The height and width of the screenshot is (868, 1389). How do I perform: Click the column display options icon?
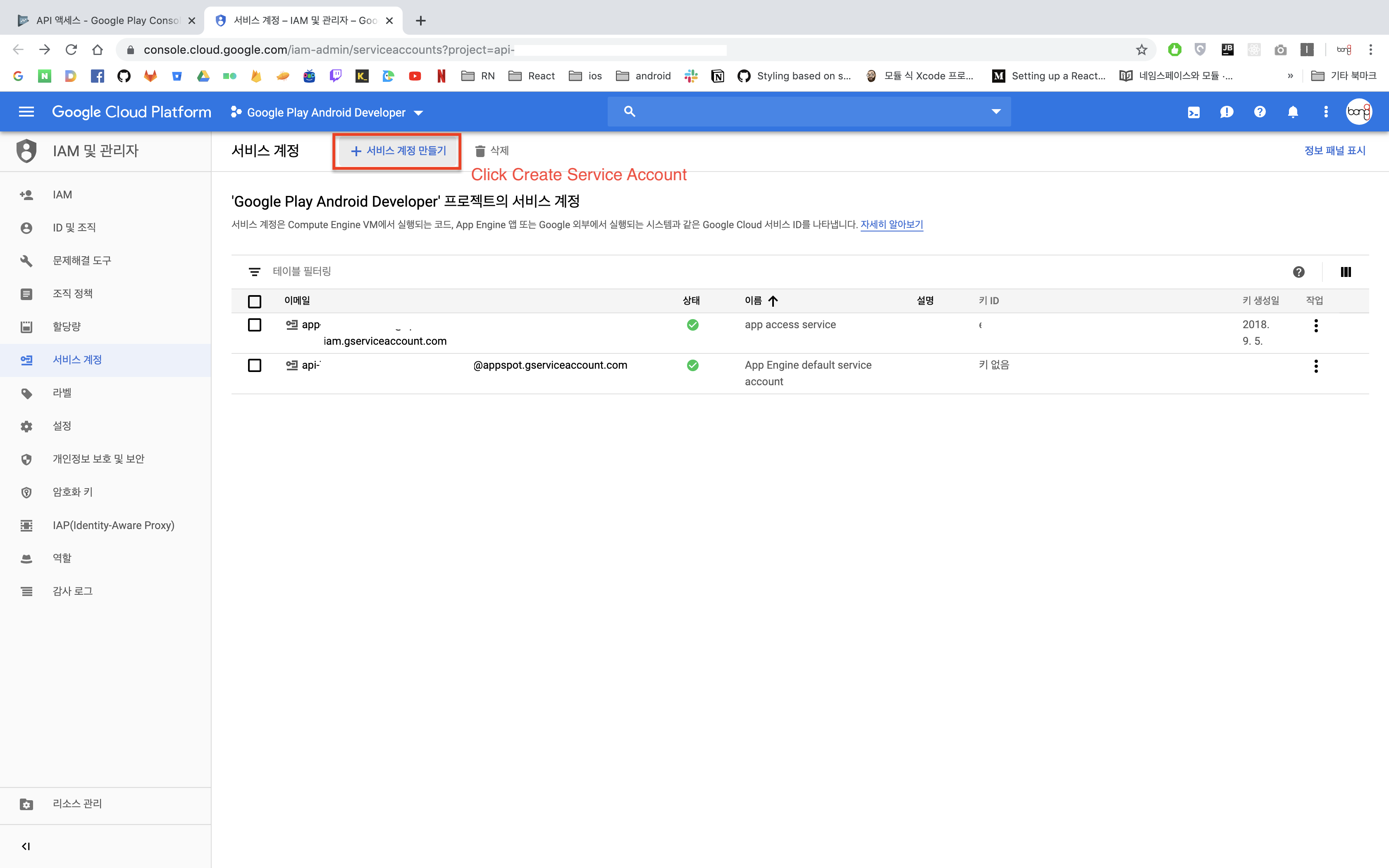click(x=1345, y=272)
